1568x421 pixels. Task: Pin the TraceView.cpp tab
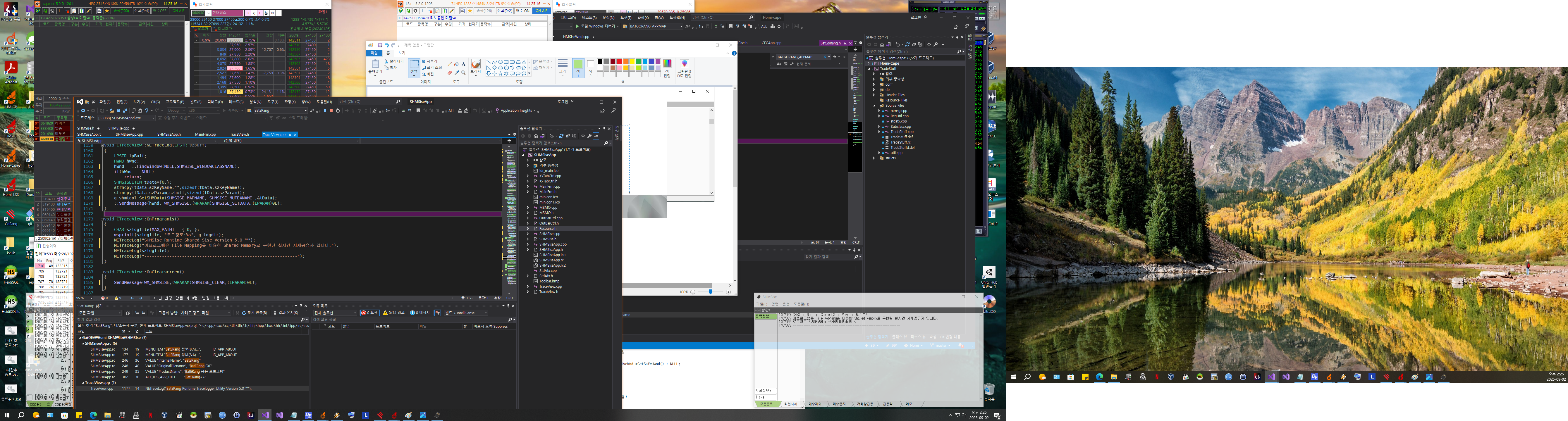[x=290, y=135]
